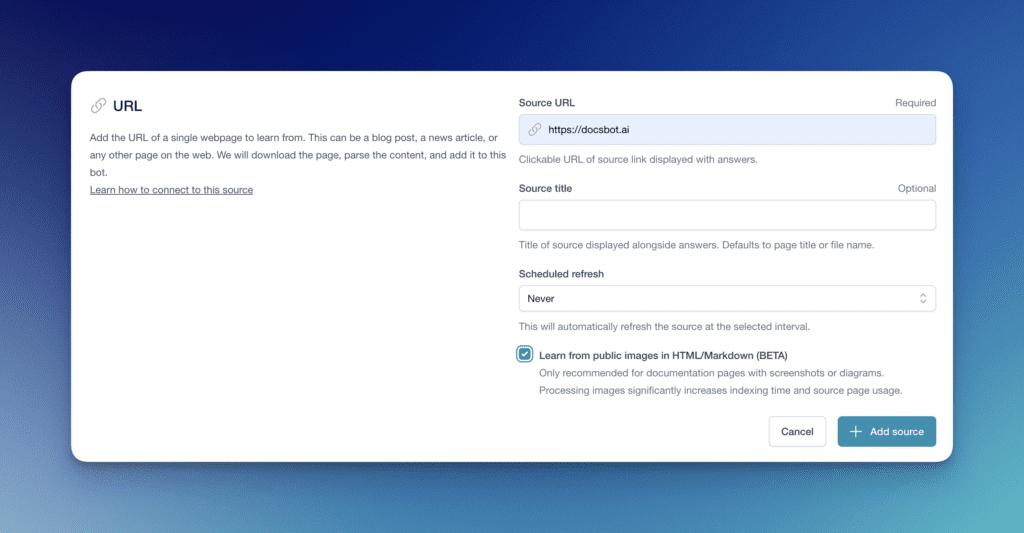Toggle the Learn from public images checkbox

pos(525,355)
